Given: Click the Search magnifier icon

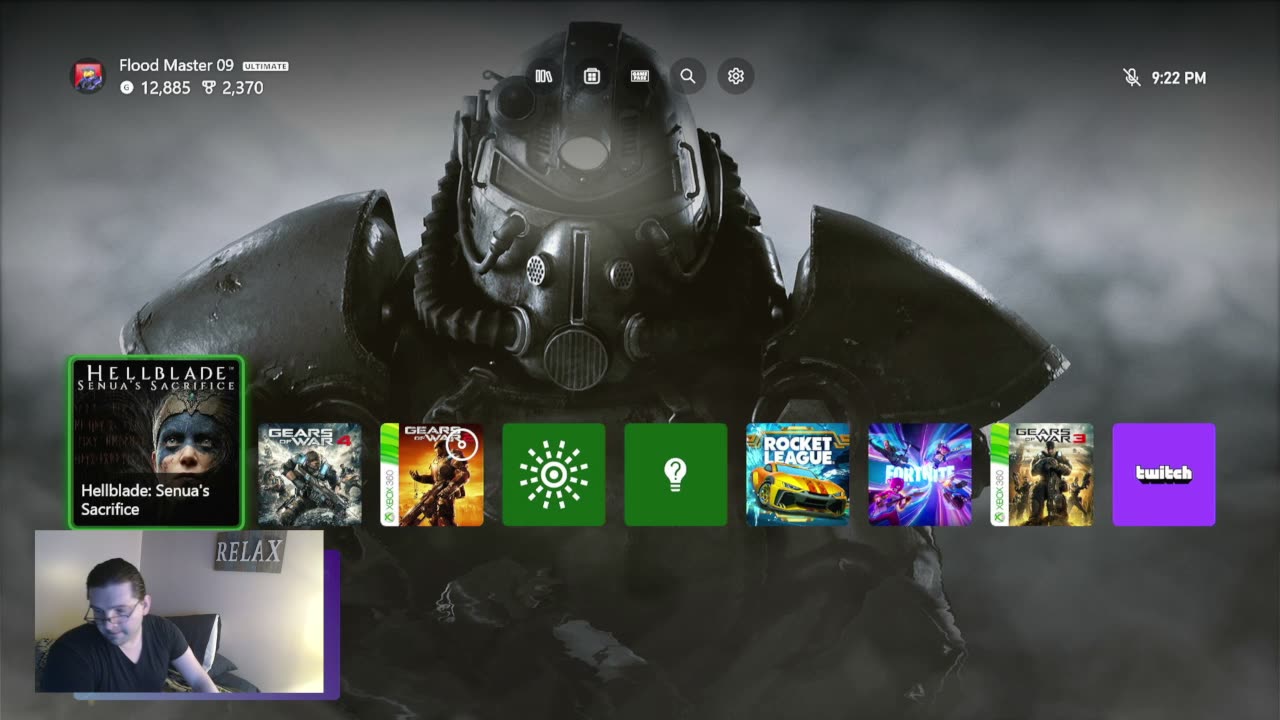Looking at the screenshot, I should coord(688,76).
